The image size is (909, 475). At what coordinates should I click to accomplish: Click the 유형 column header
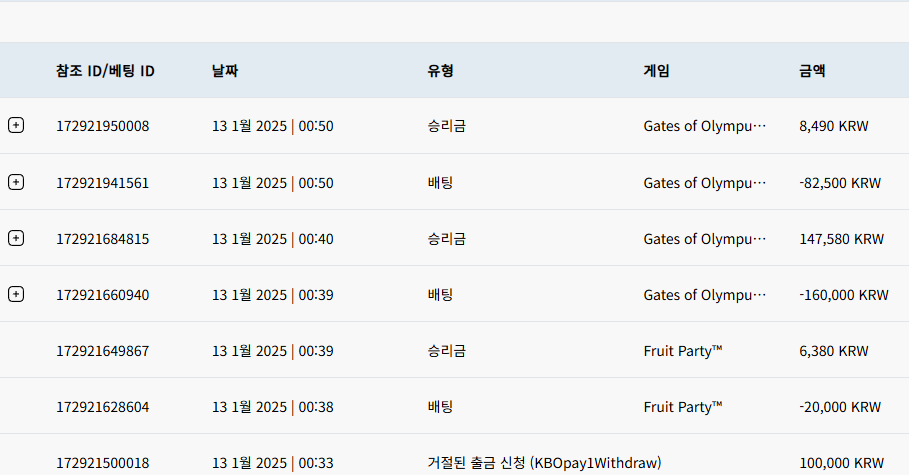[x=441, y=71]
